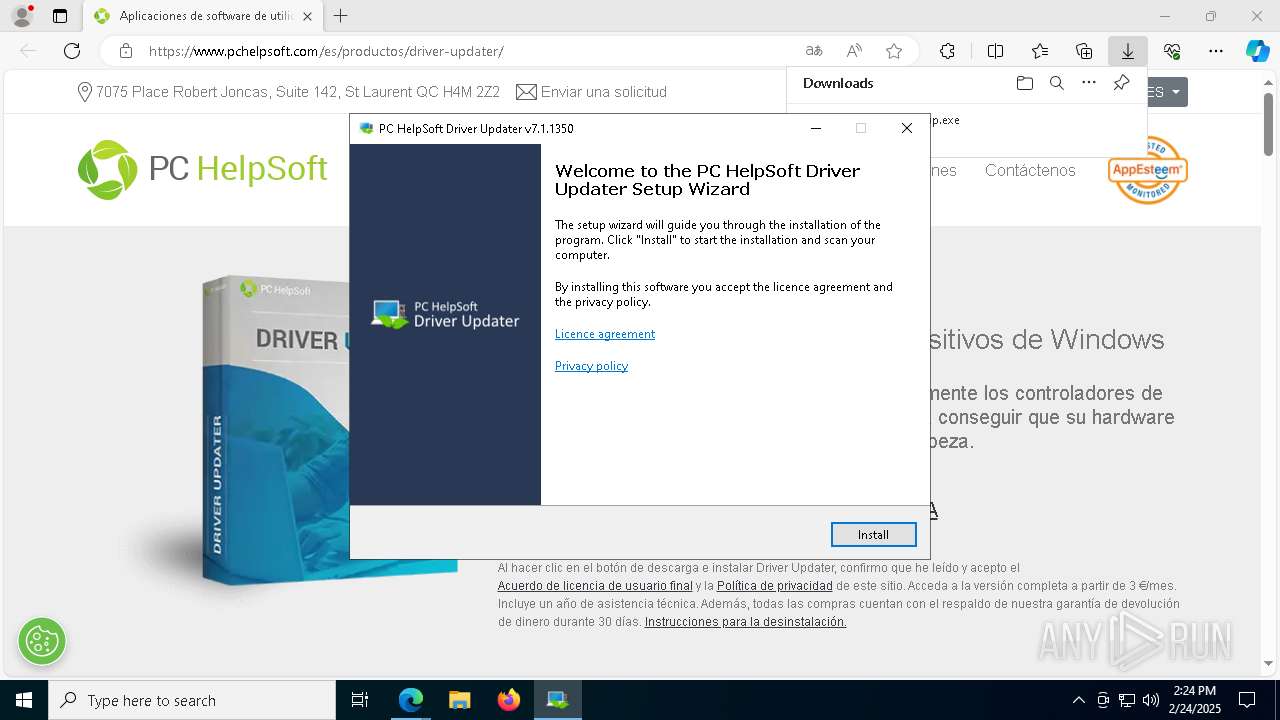Click the PC HelpSoft website logo
Screen dimensions: 1280x720
click(x=203, y=169)
